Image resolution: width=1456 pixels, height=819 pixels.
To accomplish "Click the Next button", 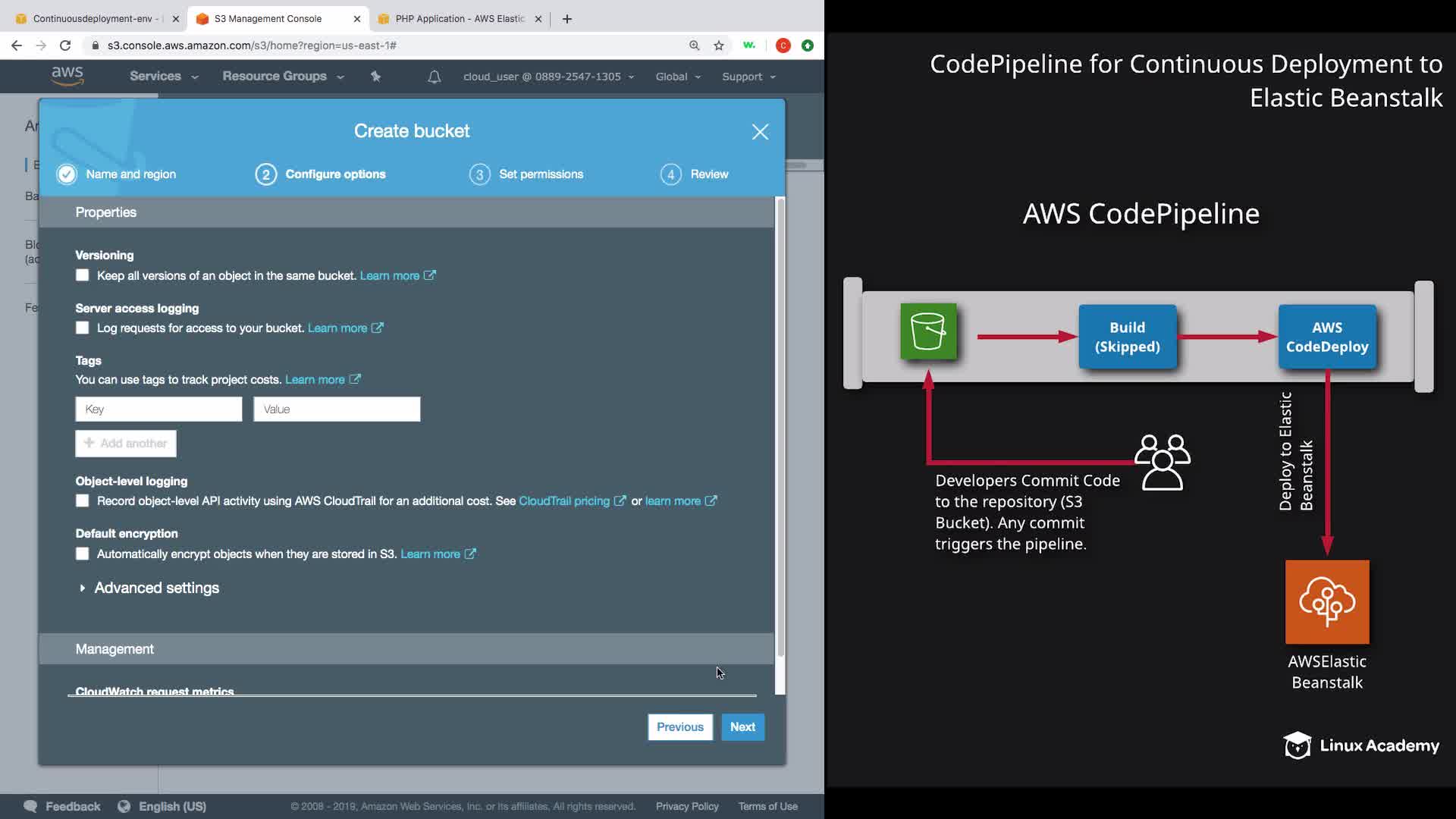I will pos(742,726).
